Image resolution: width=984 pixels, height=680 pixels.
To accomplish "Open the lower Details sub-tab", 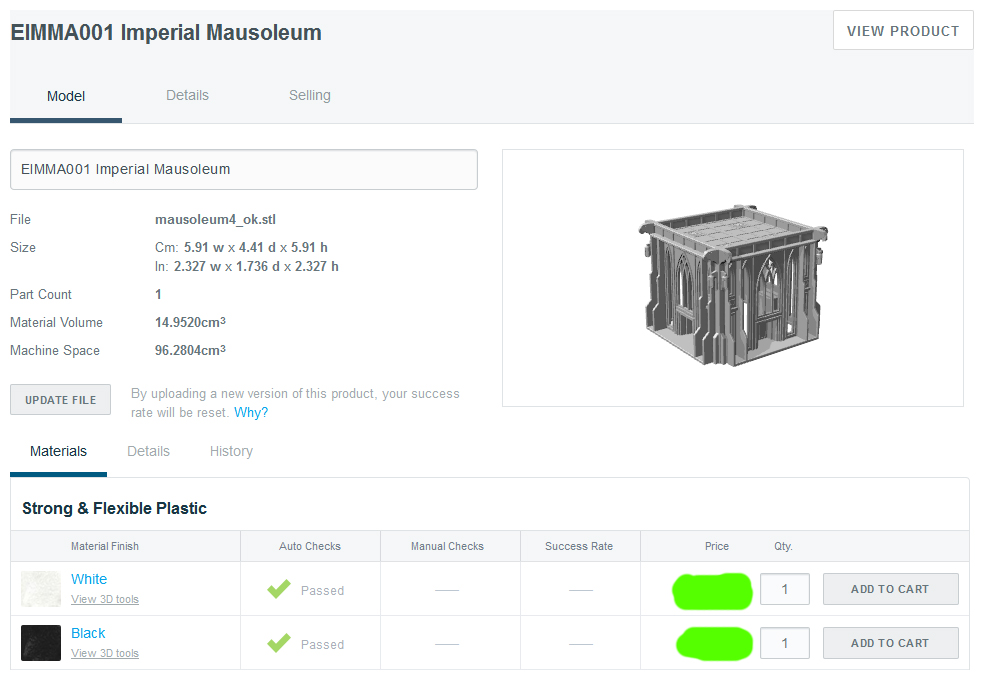I will (x=148, y=451).
